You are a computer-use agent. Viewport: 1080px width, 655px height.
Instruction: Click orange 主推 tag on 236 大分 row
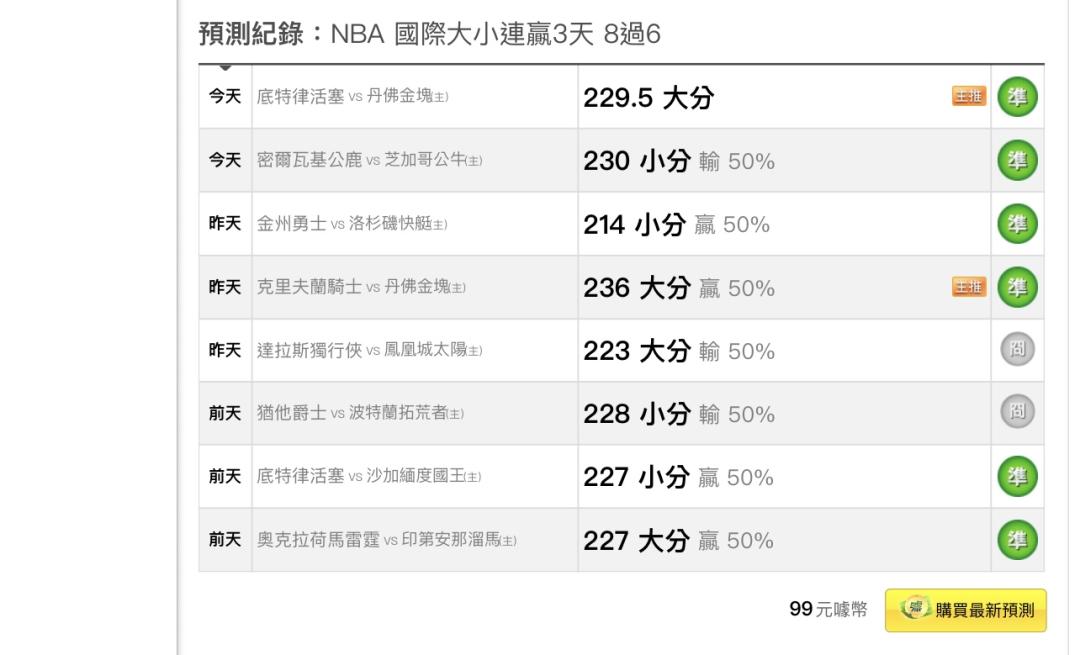pos(969,286)
